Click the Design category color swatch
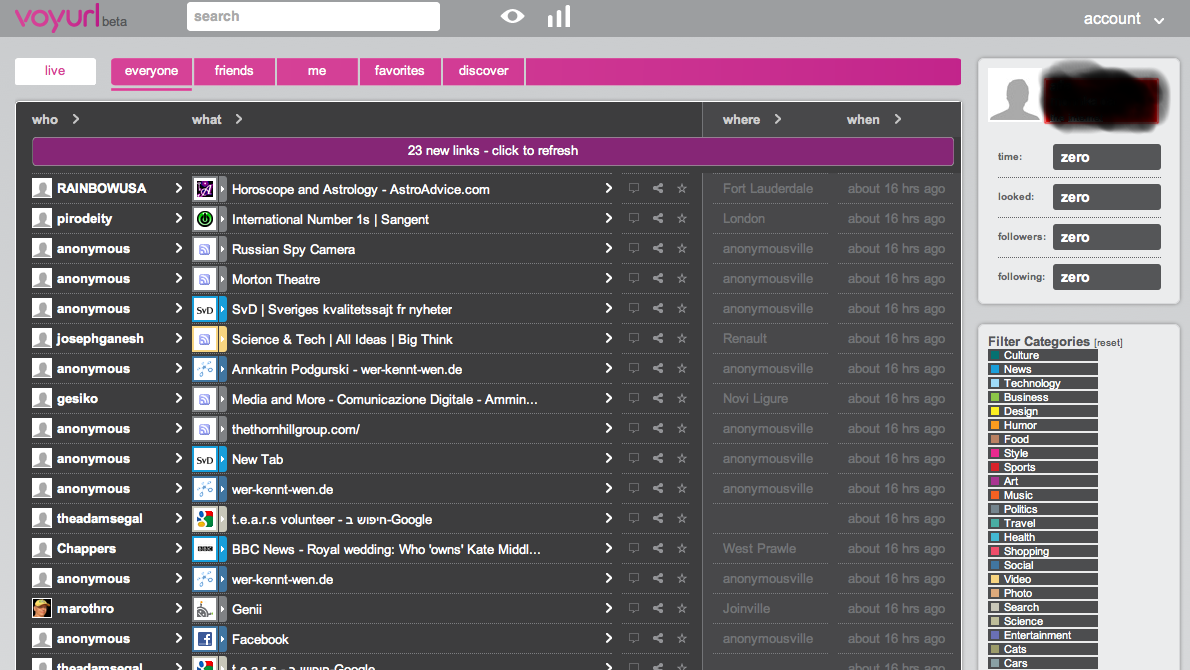 (995, 411)
